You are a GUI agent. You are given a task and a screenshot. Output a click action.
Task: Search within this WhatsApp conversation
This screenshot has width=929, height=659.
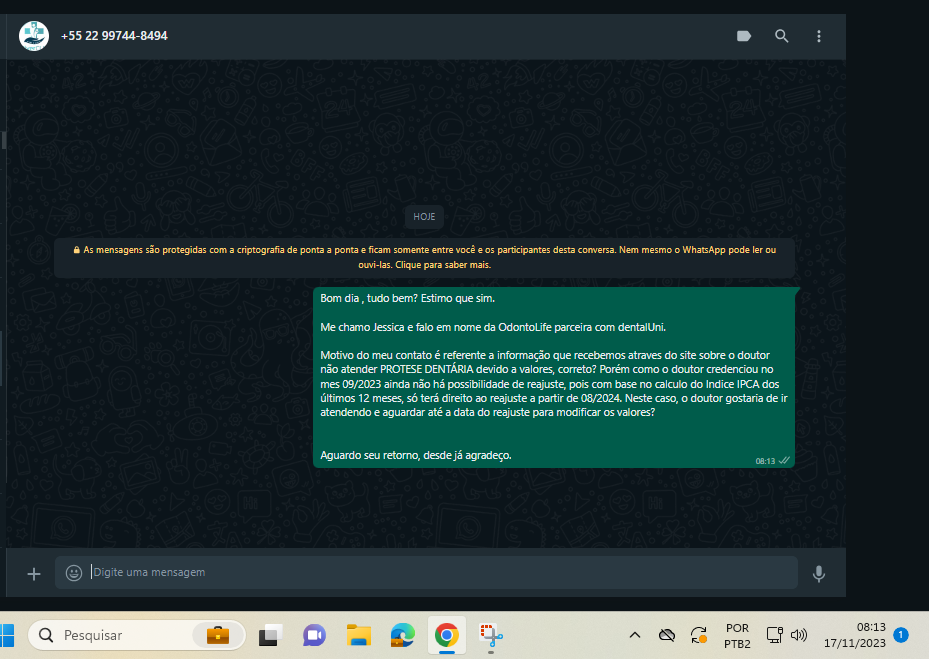(x=781, y=36)
